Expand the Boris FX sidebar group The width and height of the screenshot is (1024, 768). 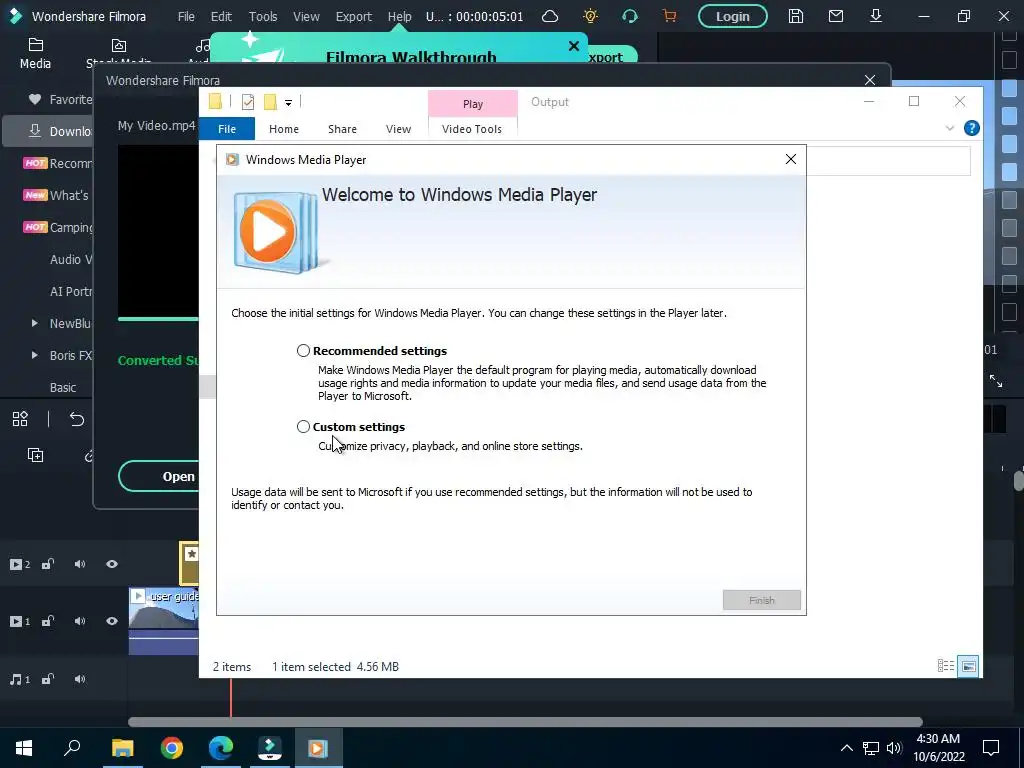coord(34,355)
